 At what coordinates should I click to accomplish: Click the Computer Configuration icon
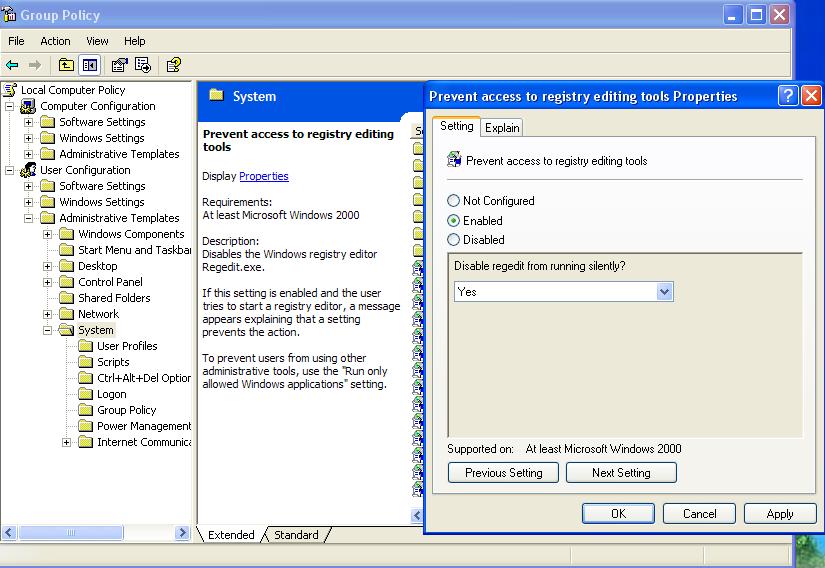pyautogui.click(x=28, y=106)
